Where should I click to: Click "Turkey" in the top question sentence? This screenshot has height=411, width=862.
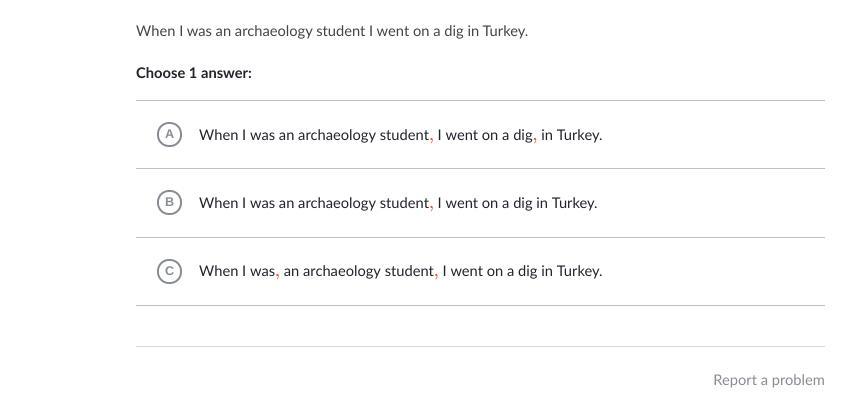(x=503, y=31)
